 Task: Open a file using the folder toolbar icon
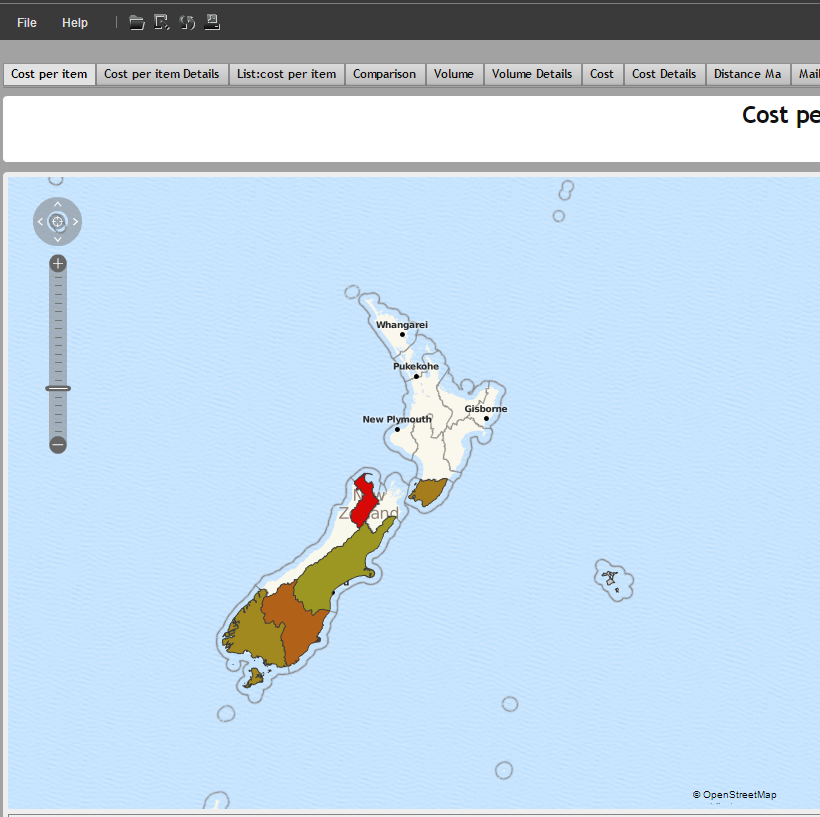(136, 22)
